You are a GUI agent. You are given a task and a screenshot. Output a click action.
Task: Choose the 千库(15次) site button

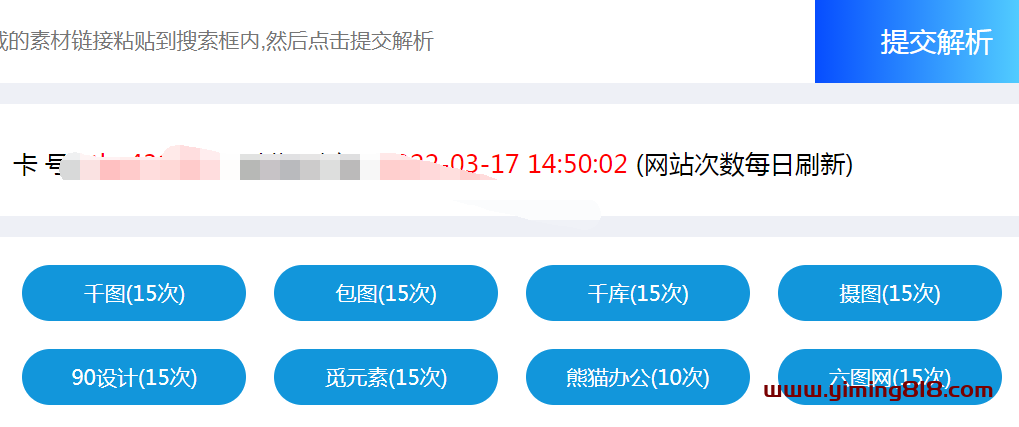click(x=638, y=293)
